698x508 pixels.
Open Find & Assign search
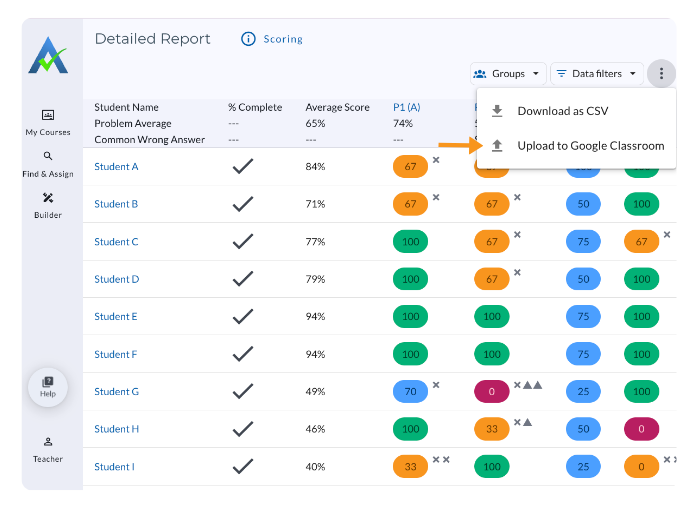pyautogui.click(x=48, y=164)
